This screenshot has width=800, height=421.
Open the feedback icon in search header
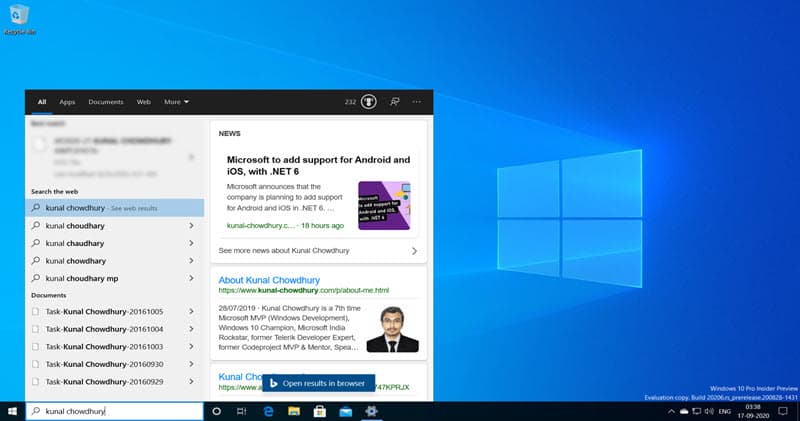point(394,102)
